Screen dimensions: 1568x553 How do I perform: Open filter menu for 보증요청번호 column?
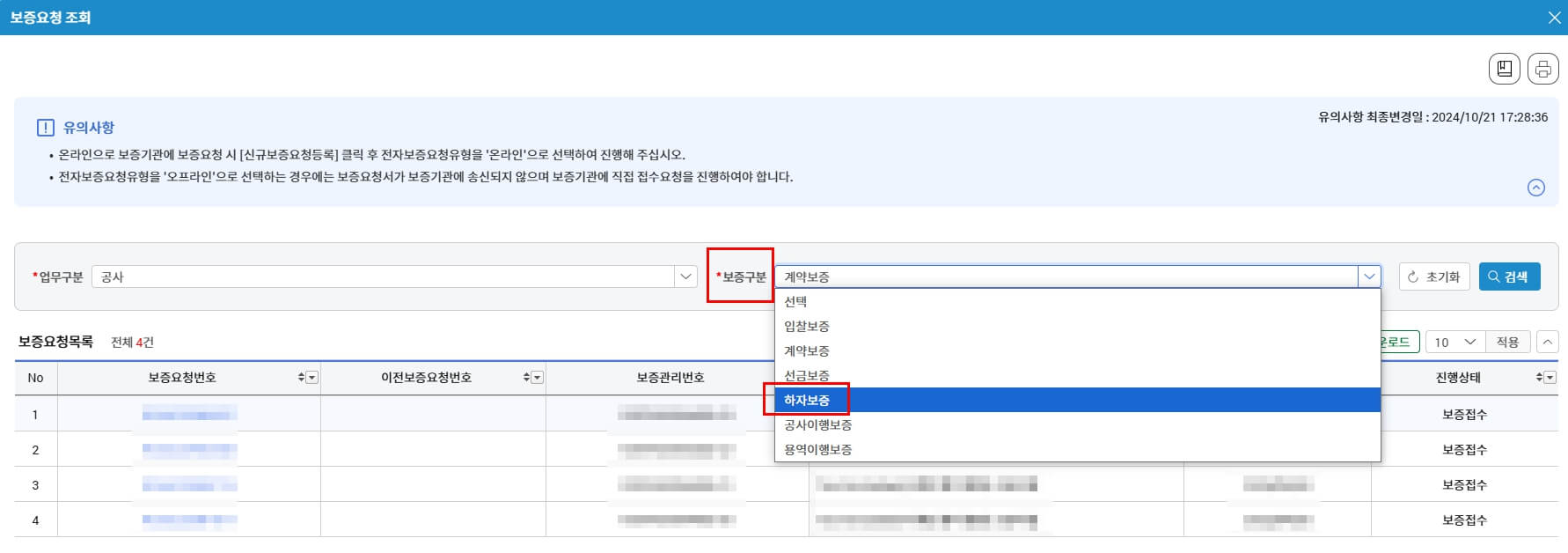click(x=312, y=377)
